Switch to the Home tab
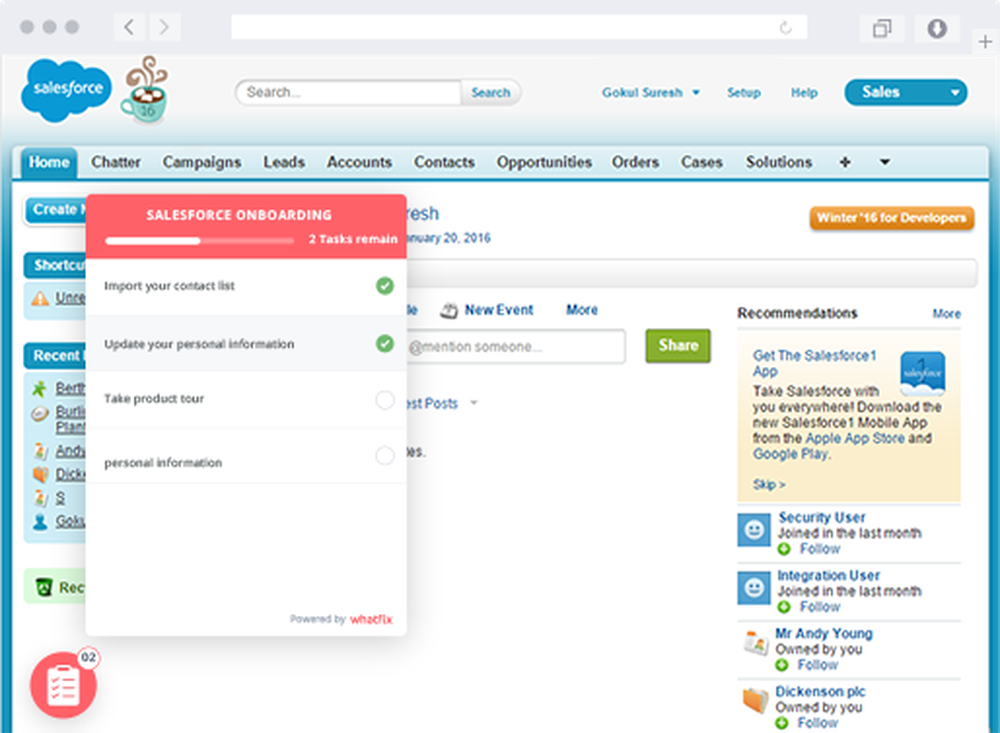The width and height of the screenshot is (1000, 733). (x=49, y=162)
